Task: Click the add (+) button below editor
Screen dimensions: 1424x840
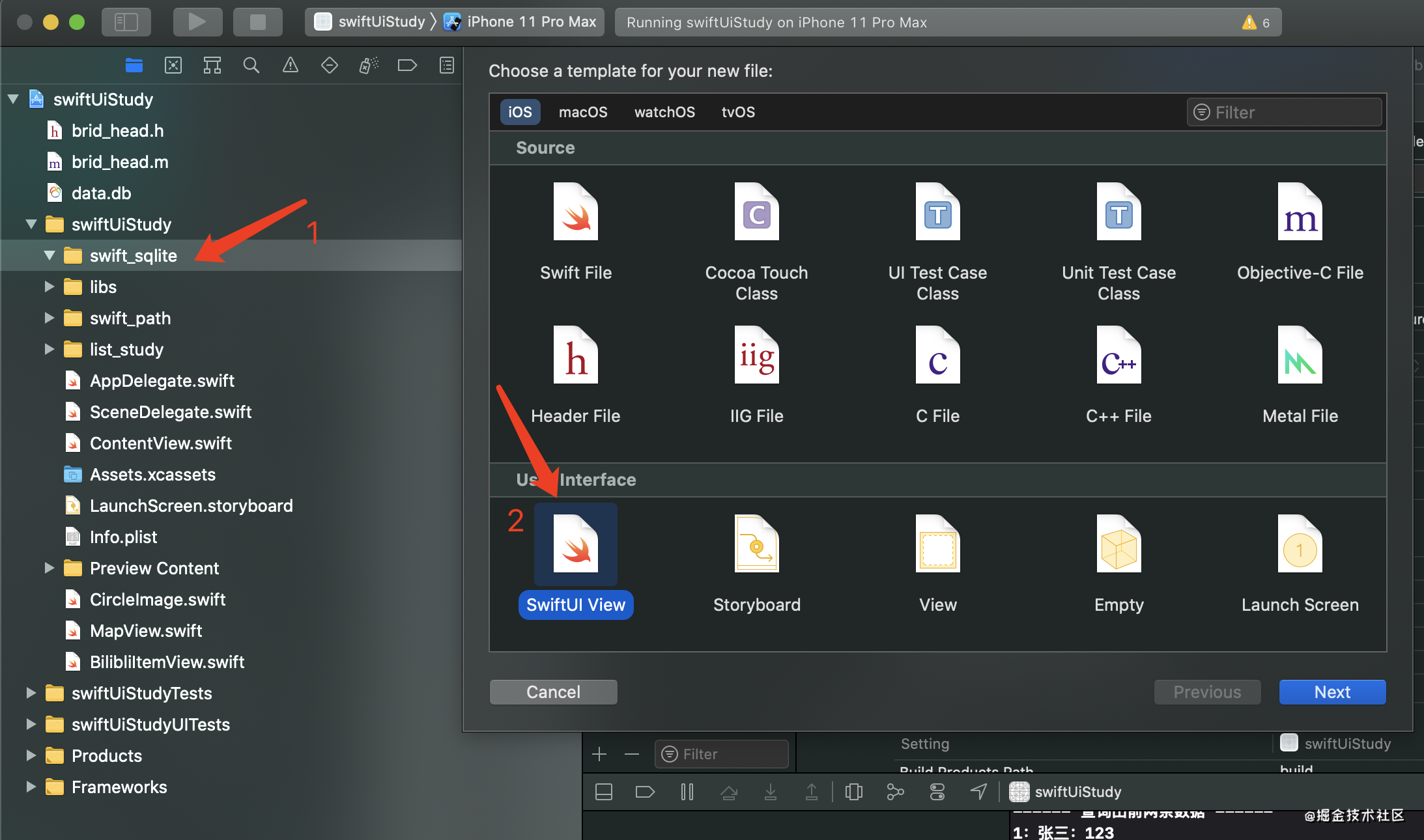Action: (599, 754)
